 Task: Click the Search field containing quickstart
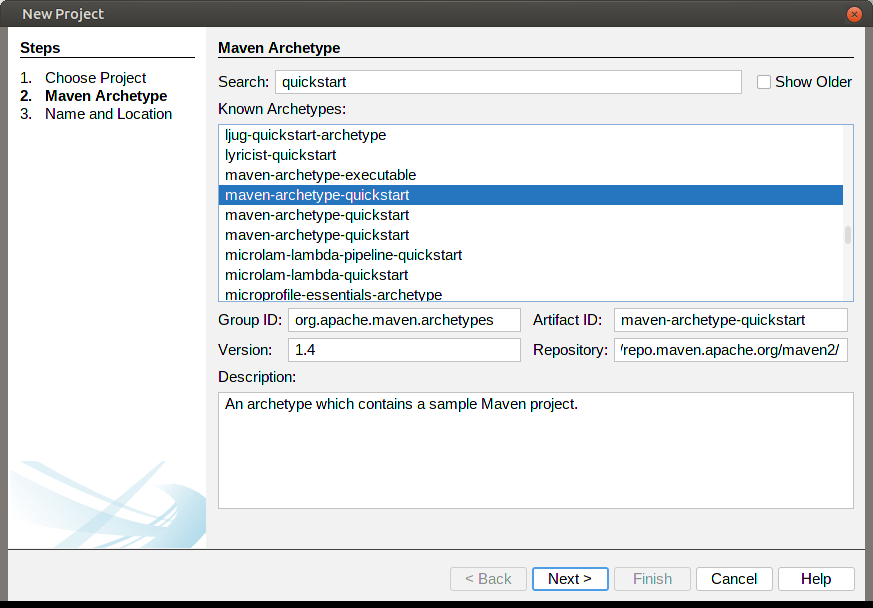tap(508, 82)
